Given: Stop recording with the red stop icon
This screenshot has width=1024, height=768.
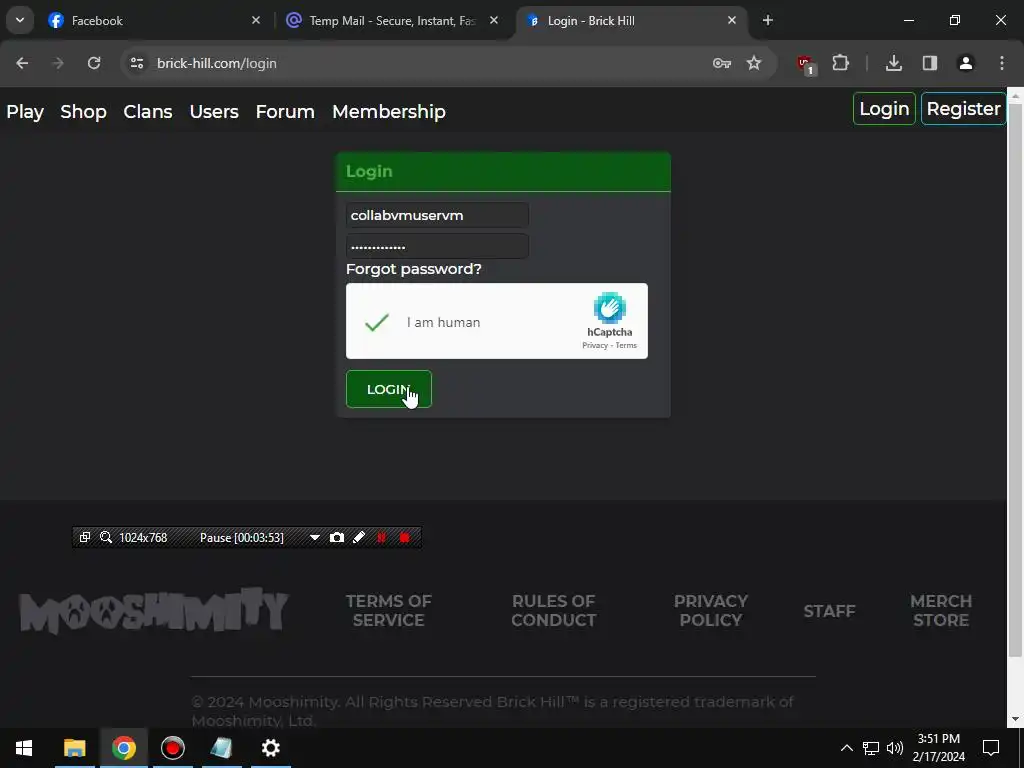Looking at the screenshot, I should (404, 537).
